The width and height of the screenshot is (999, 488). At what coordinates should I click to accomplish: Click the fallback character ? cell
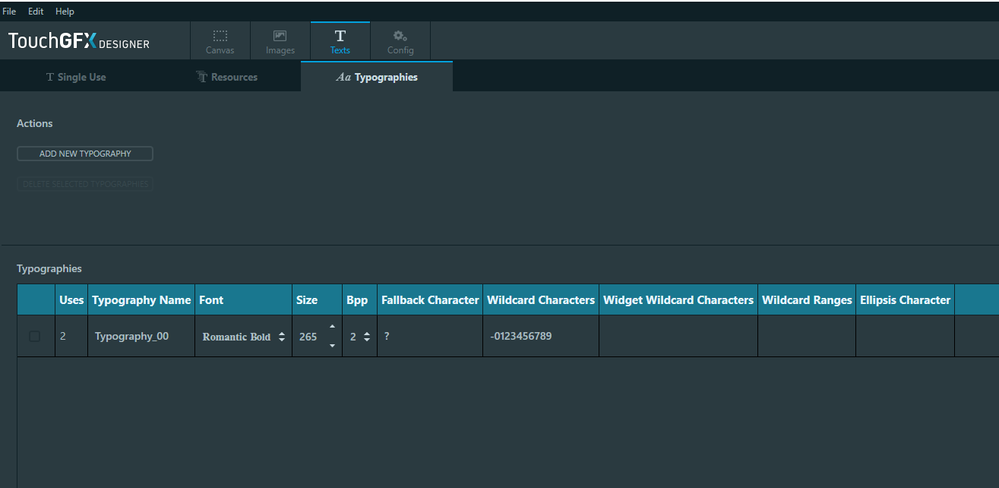(430, 336)
